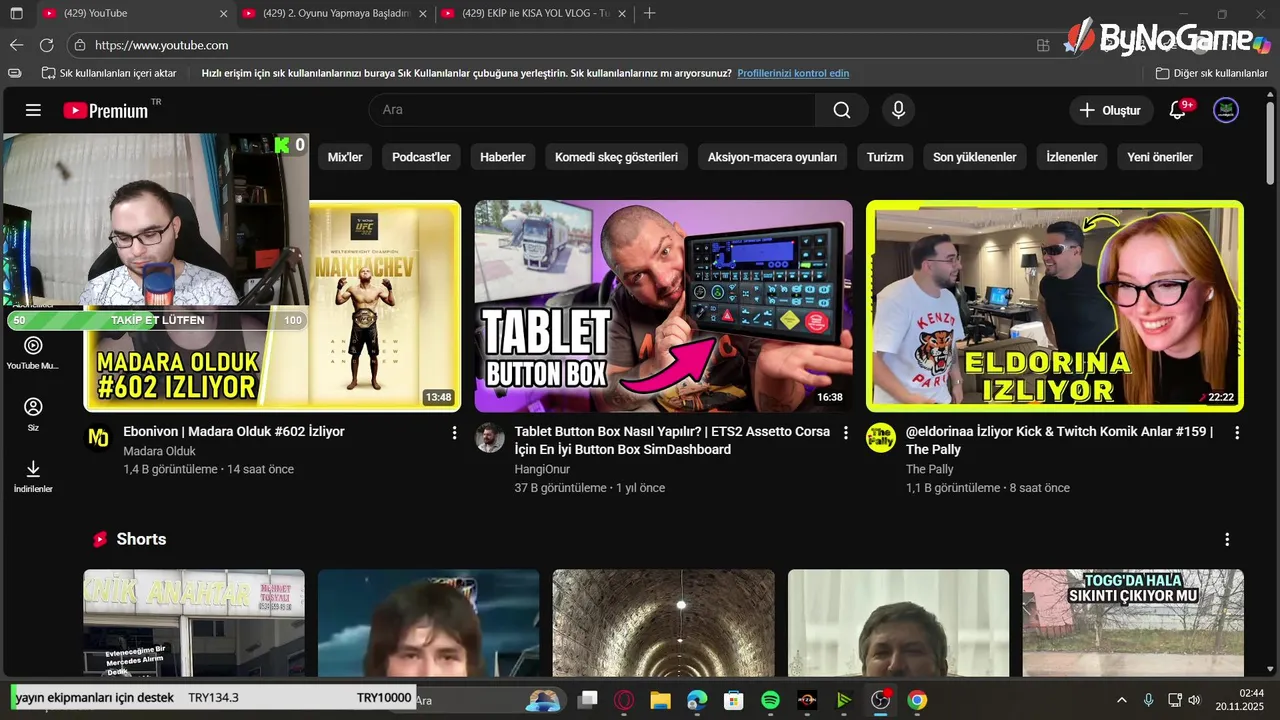1280x720 pixels.
Task: Open Tablet Button Box Nasıl Yapılır title
Action: click(672, 441)
